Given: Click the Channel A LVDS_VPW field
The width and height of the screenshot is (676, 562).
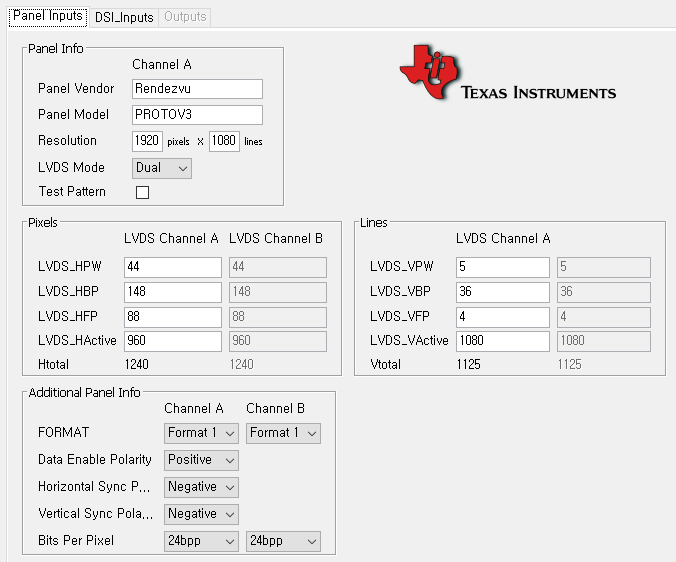Looking at the screenshot, I should 503,267.
